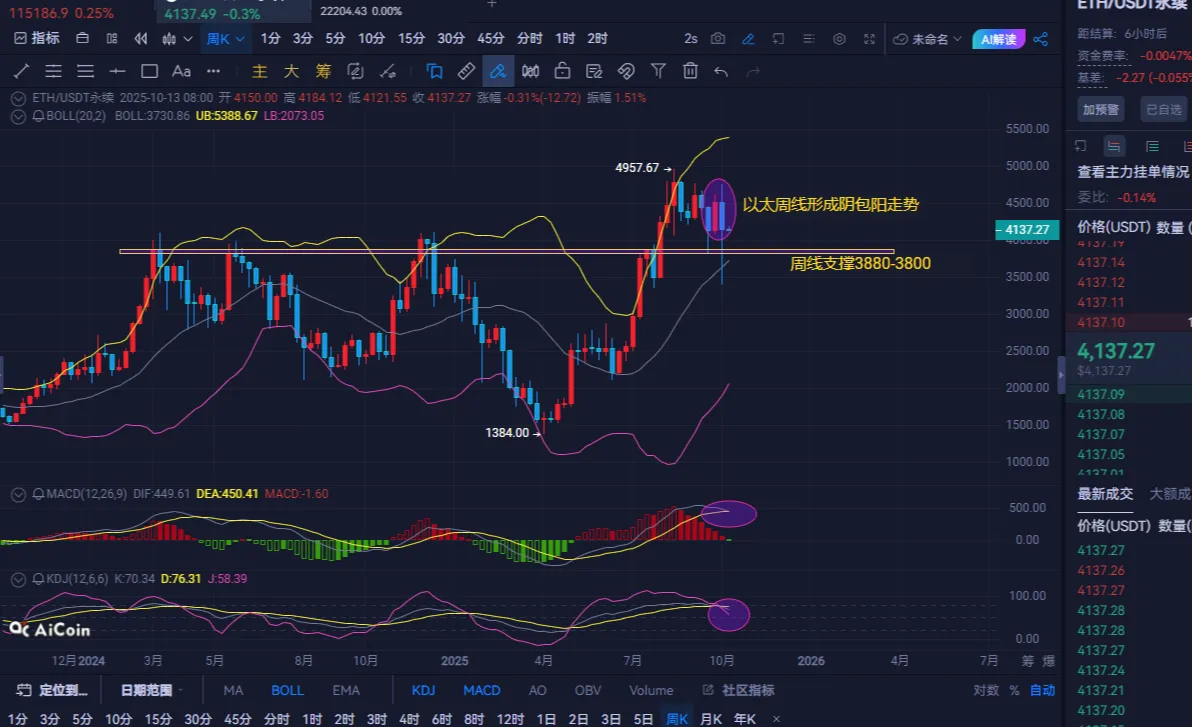Open 社区指标 community indicators
Viewport: 1193px width, 727px height.
pos(738,690)
